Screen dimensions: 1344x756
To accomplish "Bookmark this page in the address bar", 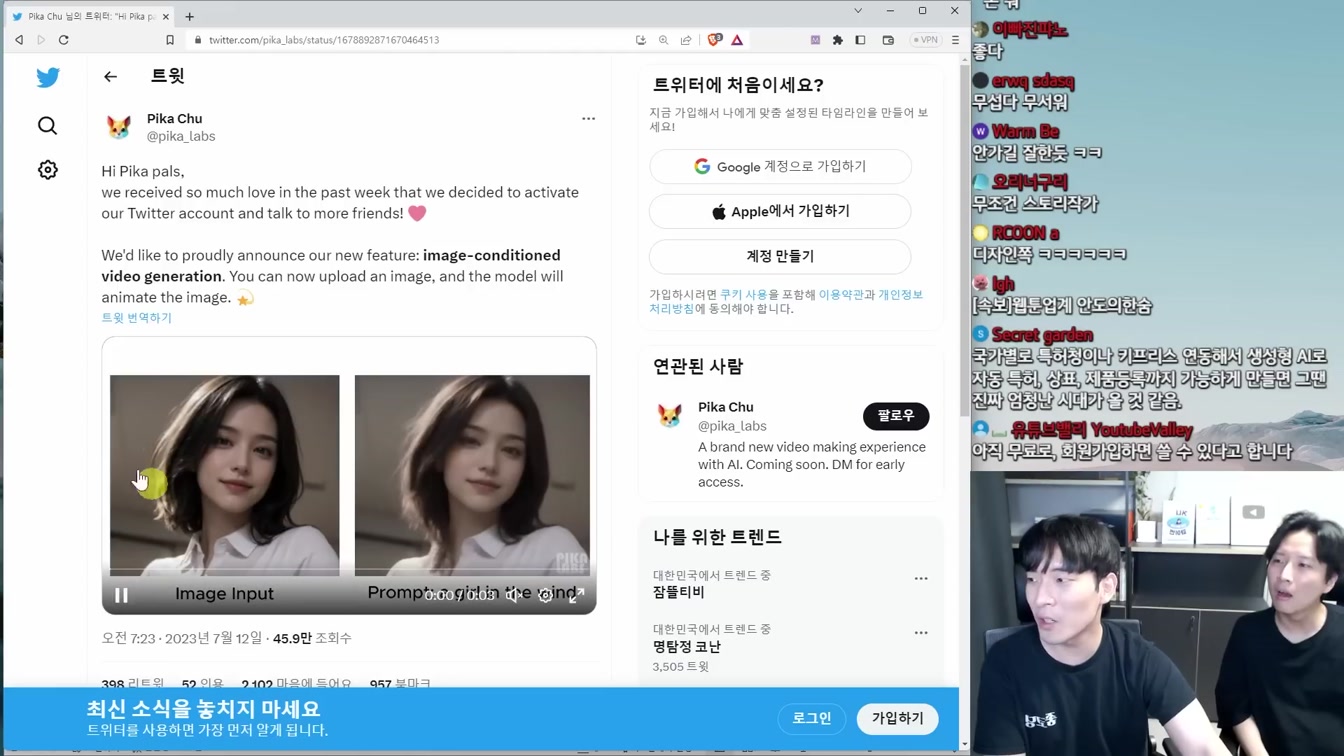I will point(170,40).
